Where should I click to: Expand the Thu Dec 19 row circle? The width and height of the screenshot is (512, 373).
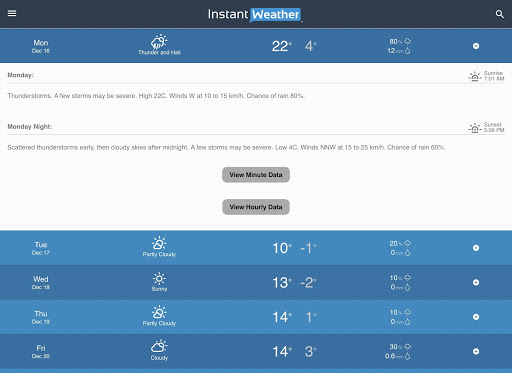pyautogui.click(x=476, y=317)
